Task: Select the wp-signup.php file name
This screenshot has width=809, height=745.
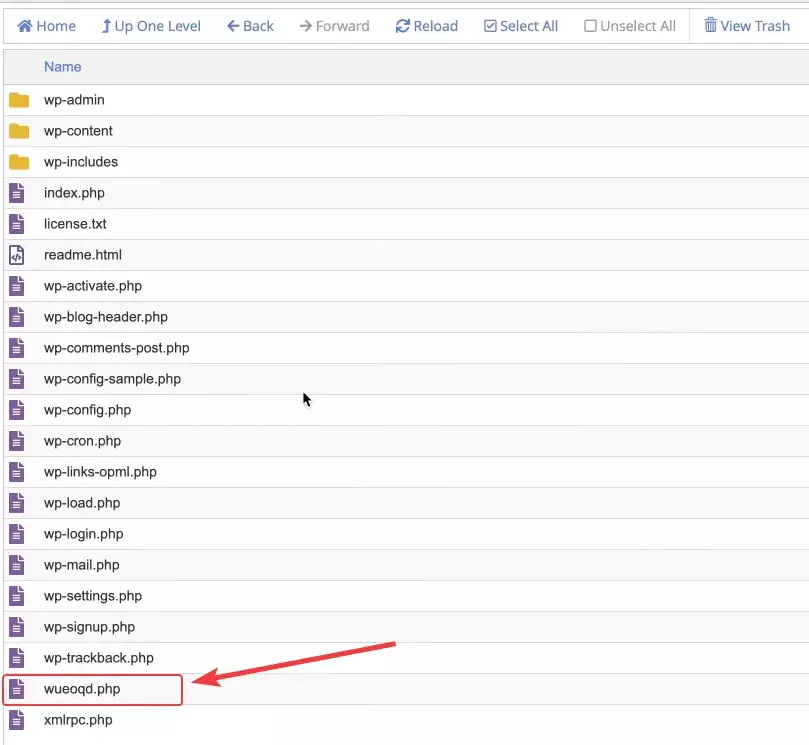Action: click(x=89, y=627)
